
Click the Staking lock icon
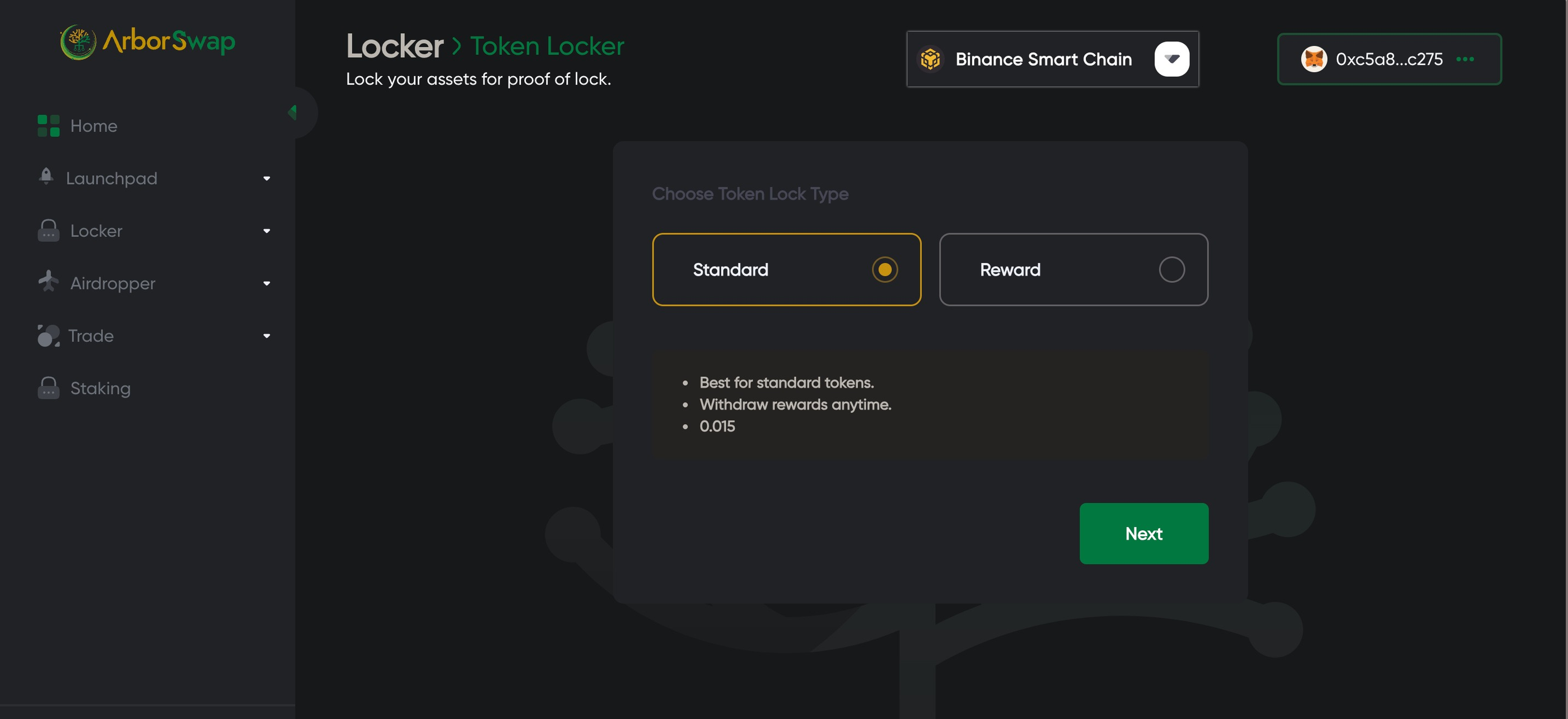tap(48, 387)
